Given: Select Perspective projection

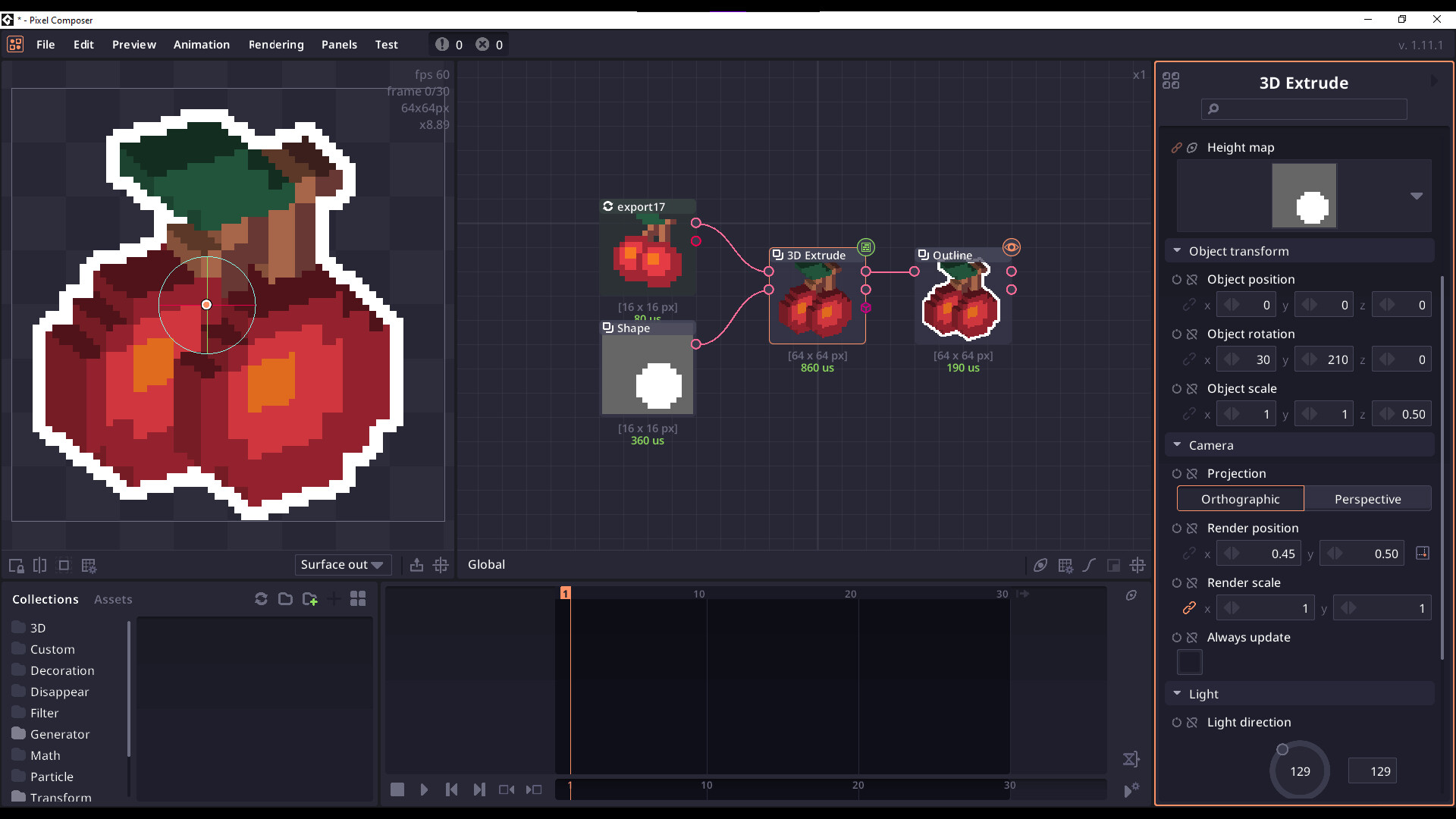Looking at the screenshot, I should [1367, 498].
